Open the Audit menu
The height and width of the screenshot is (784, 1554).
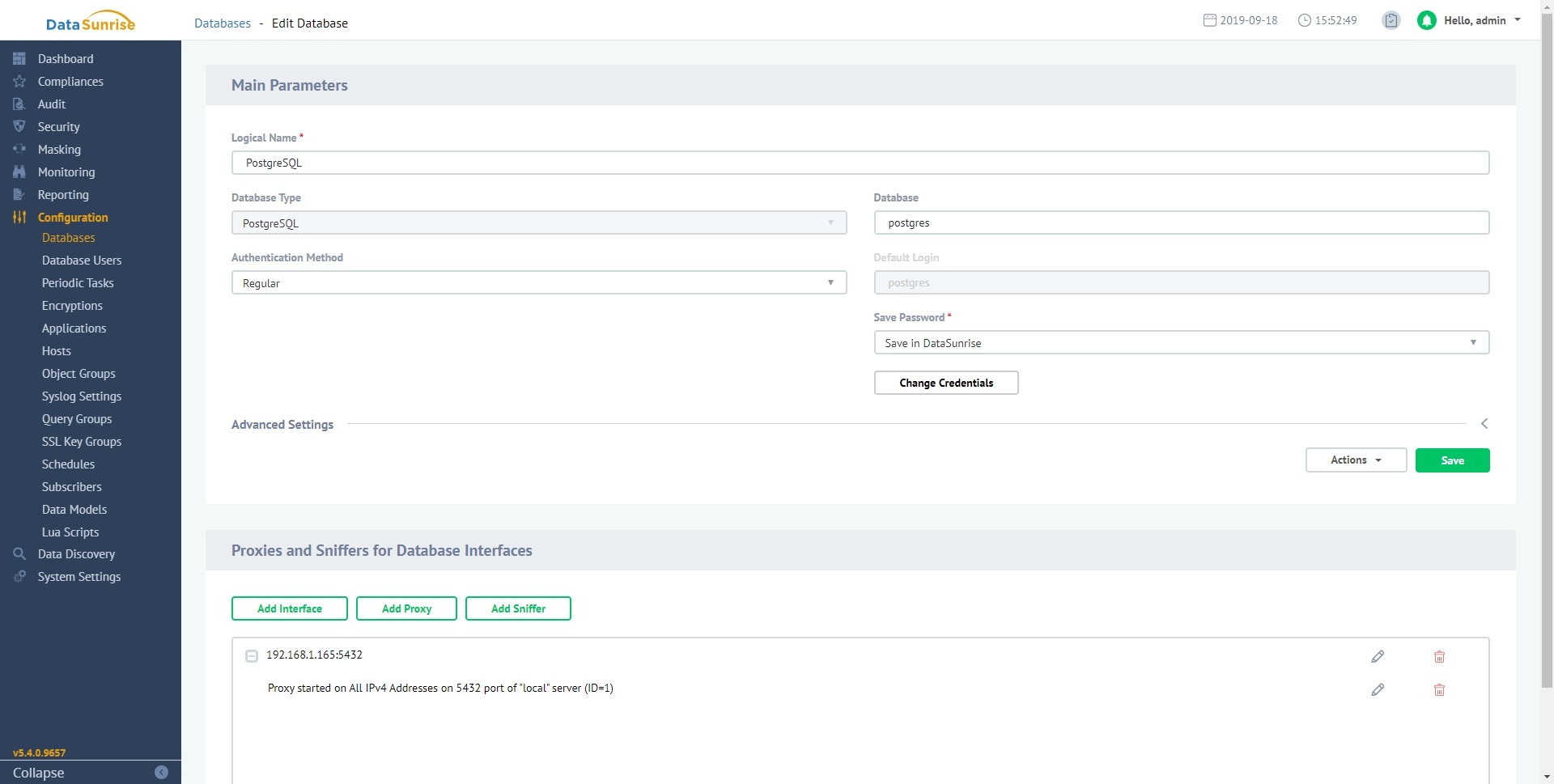click(x=52, y=104)
